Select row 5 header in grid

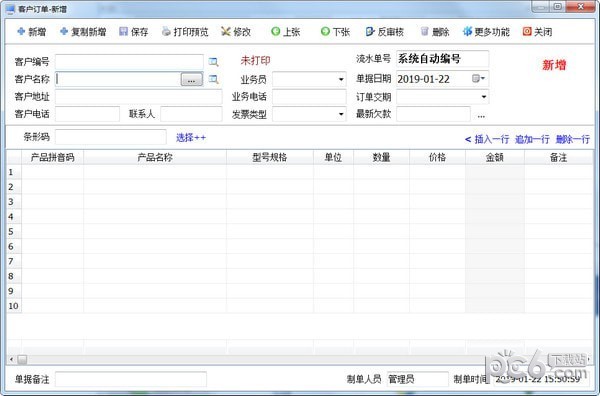pyautogui.click(x=14, y=231)
